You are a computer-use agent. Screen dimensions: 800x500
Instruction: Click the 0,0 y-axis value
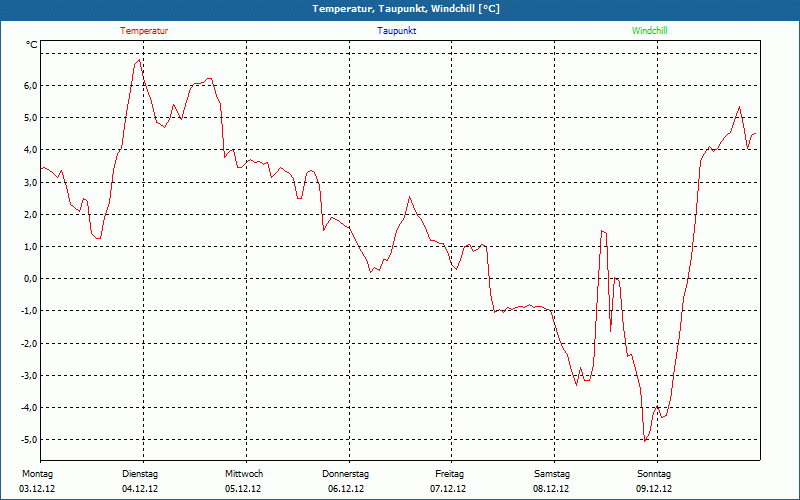click(31, 279)
